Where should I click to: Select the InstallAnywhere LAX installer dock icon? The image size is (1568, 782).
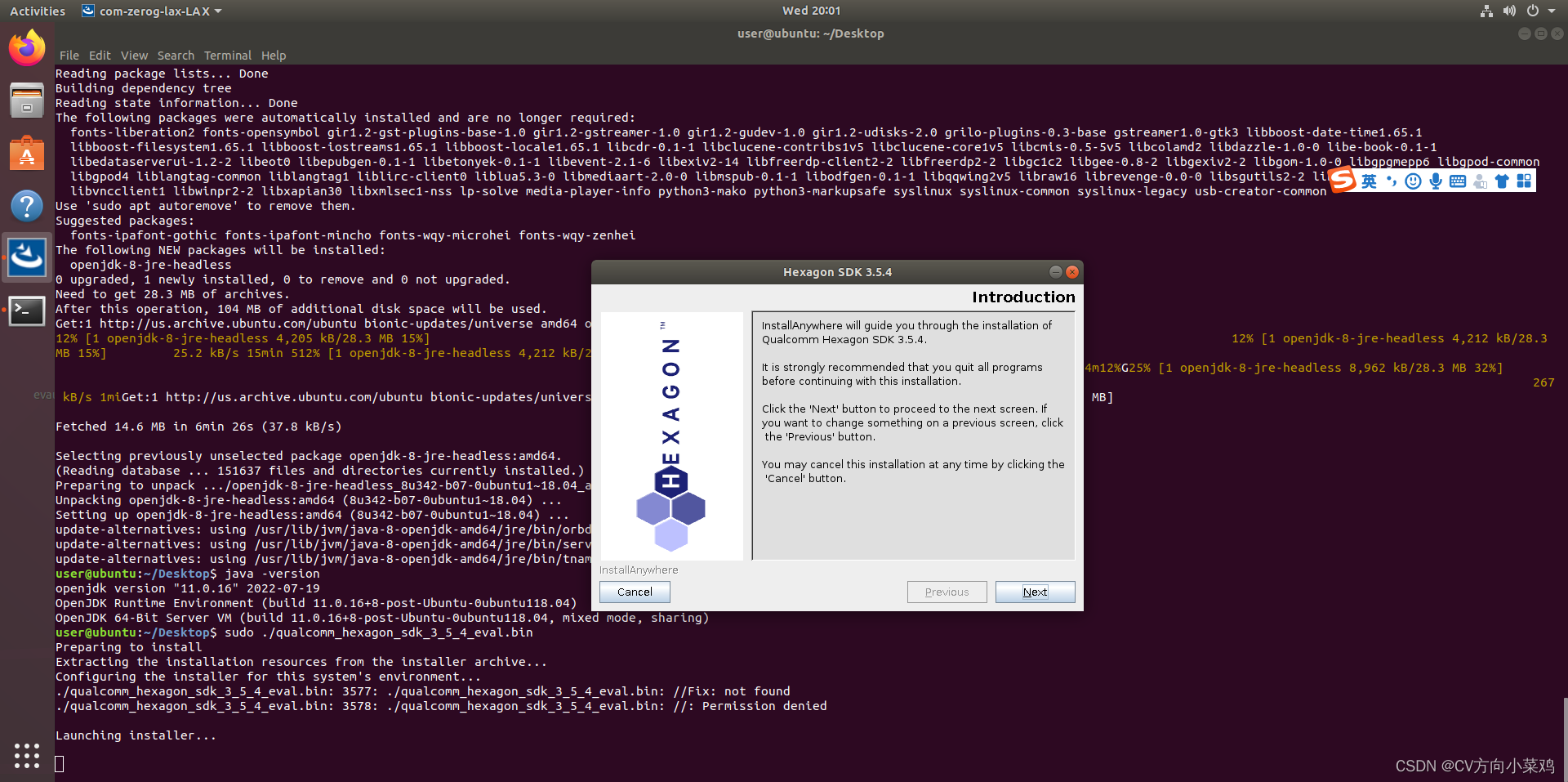(27, 257)
